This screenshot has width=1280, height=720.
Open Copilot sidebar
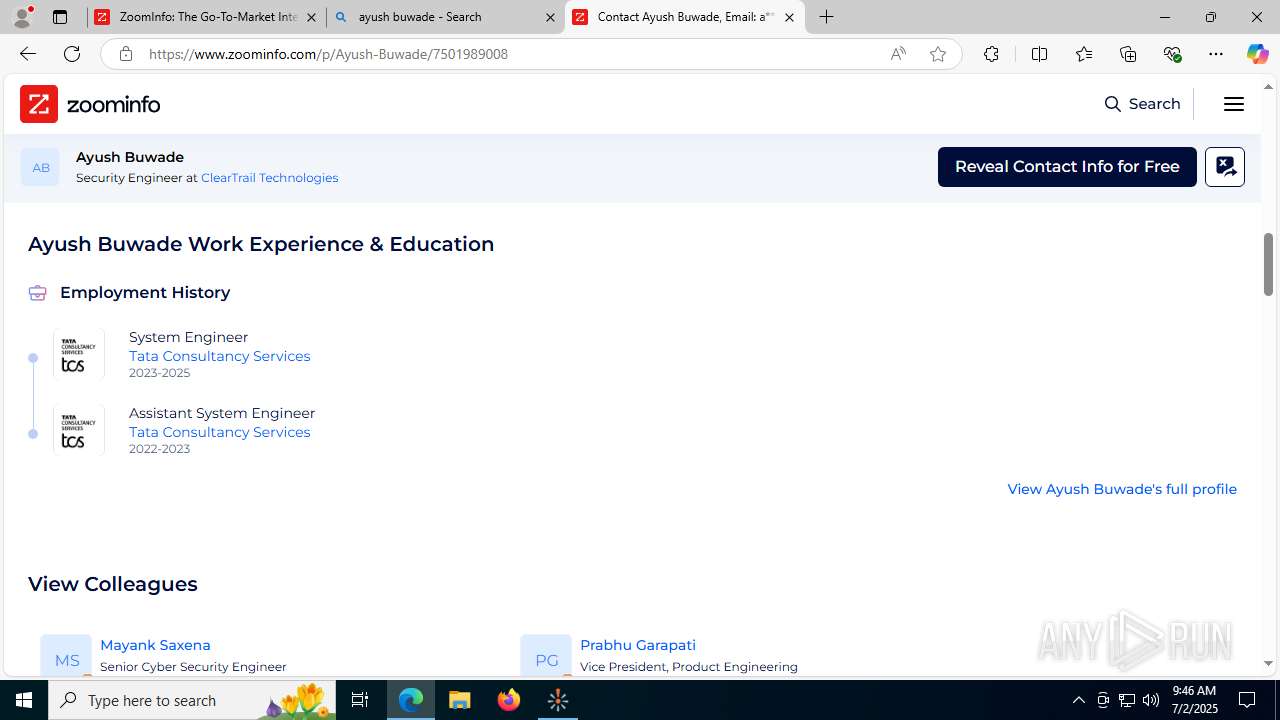pyautogui.click(x=1257, y=54)
